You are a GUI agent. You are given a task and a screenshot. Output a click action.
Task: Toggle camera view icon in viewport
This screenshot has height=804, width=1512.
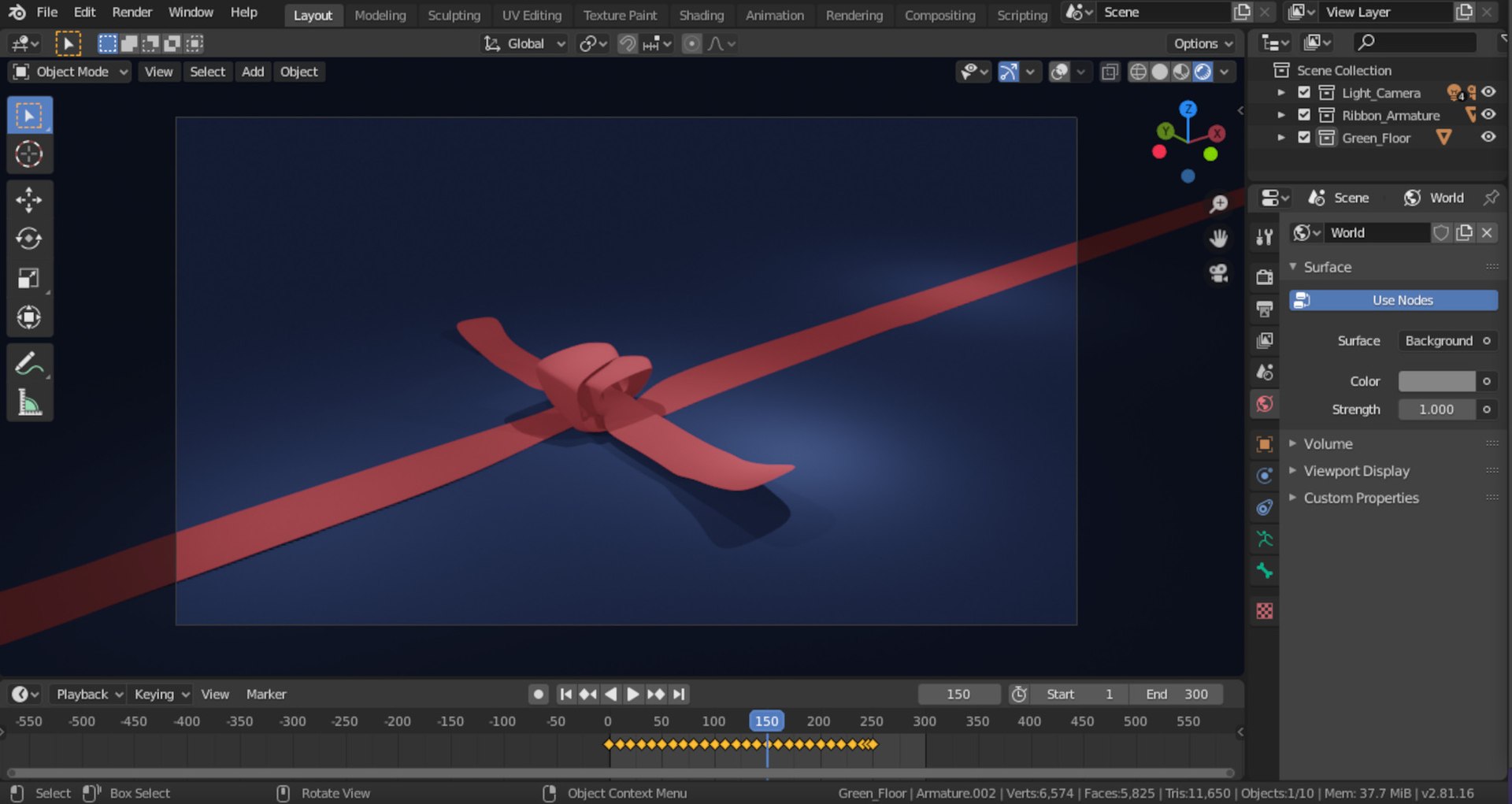coord(1218,272)
